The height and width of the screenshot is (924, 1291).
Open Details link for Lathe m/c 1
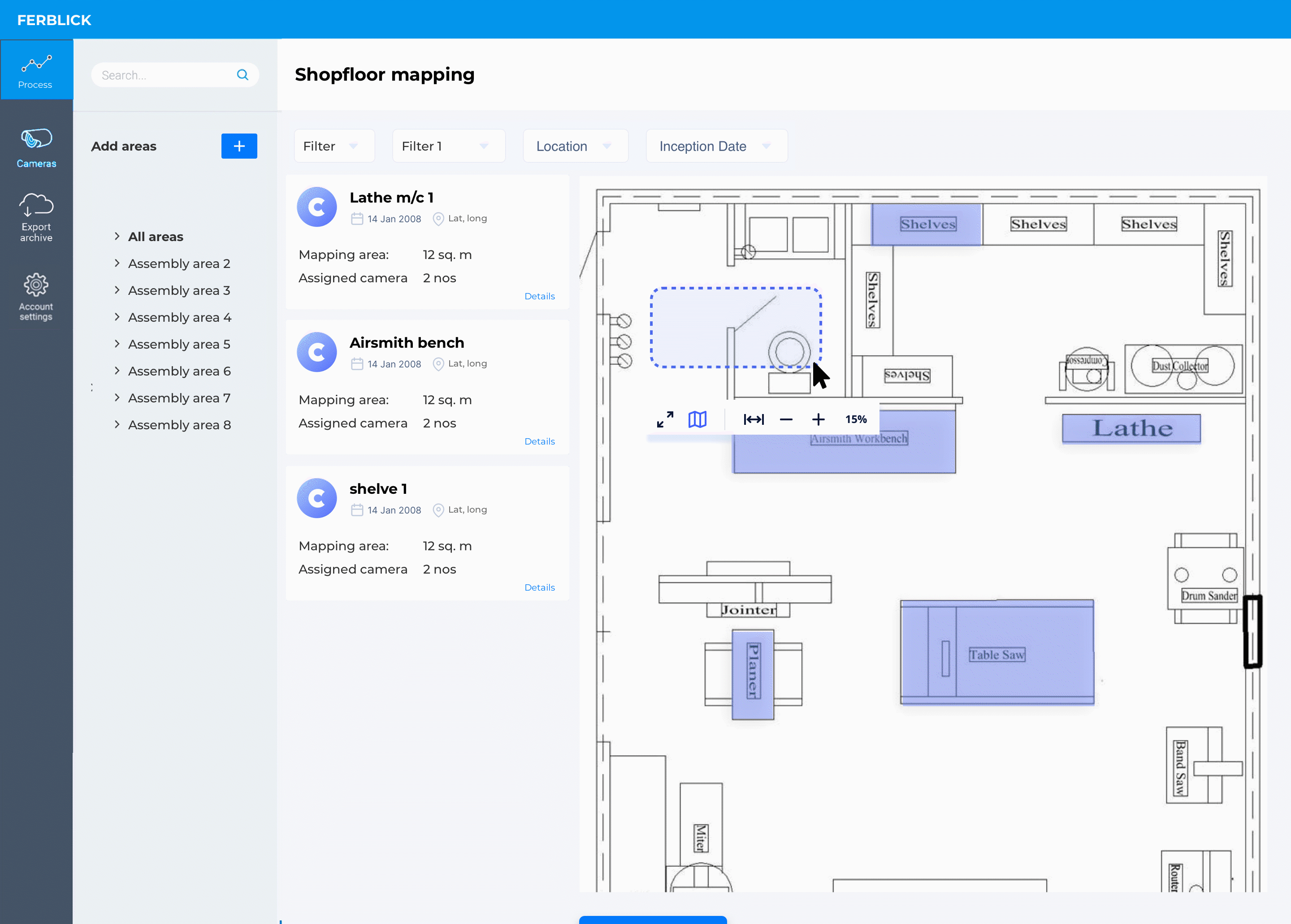[x=540, y=296]
